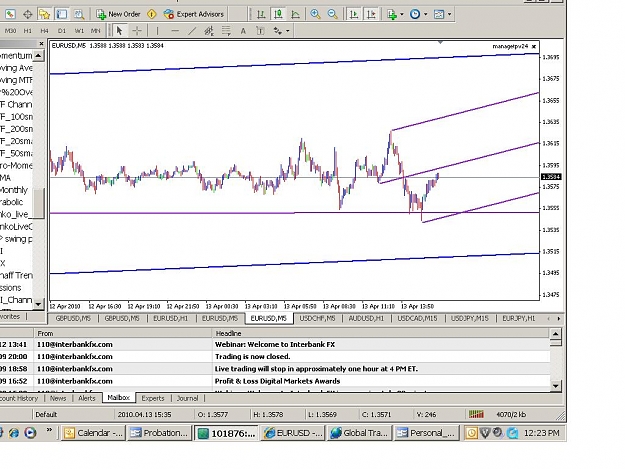Zoom out of the chart
Viewport: 625px width, 469px height.
[332, 14]
